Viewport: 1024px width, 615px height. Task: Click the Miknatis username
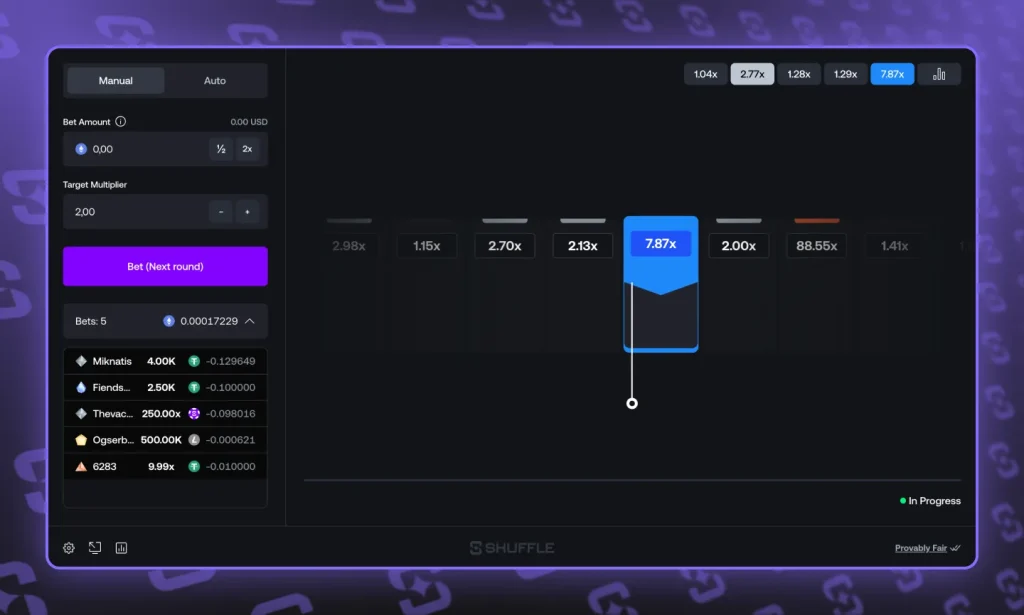[112, 361]
